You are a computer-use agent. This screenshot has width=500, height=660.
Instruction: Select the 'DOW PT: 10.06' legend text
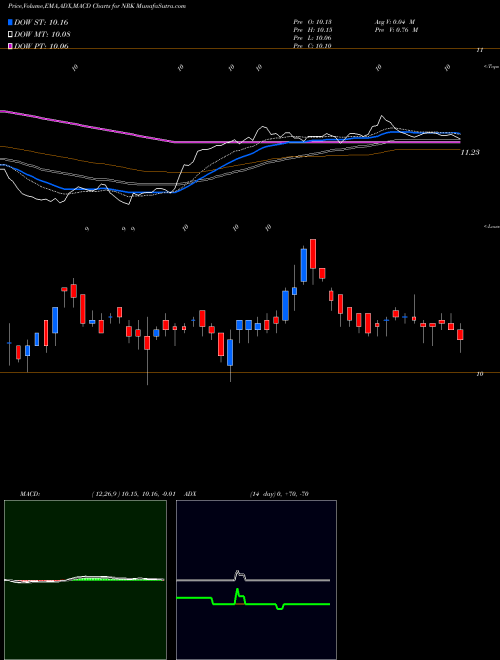click(x=41, y=46)
